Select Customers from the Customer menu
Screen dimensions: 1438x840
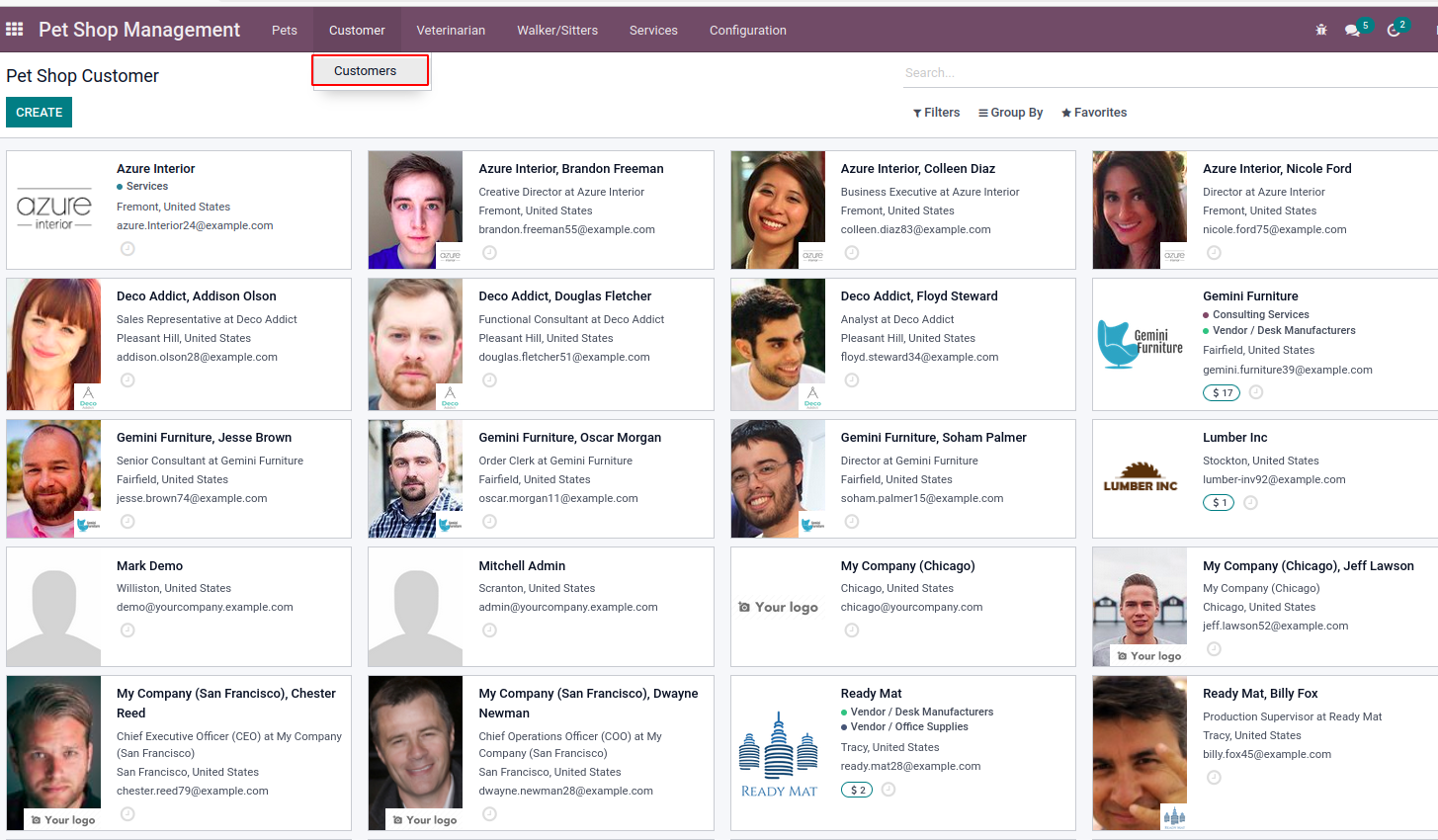(366, 71)
